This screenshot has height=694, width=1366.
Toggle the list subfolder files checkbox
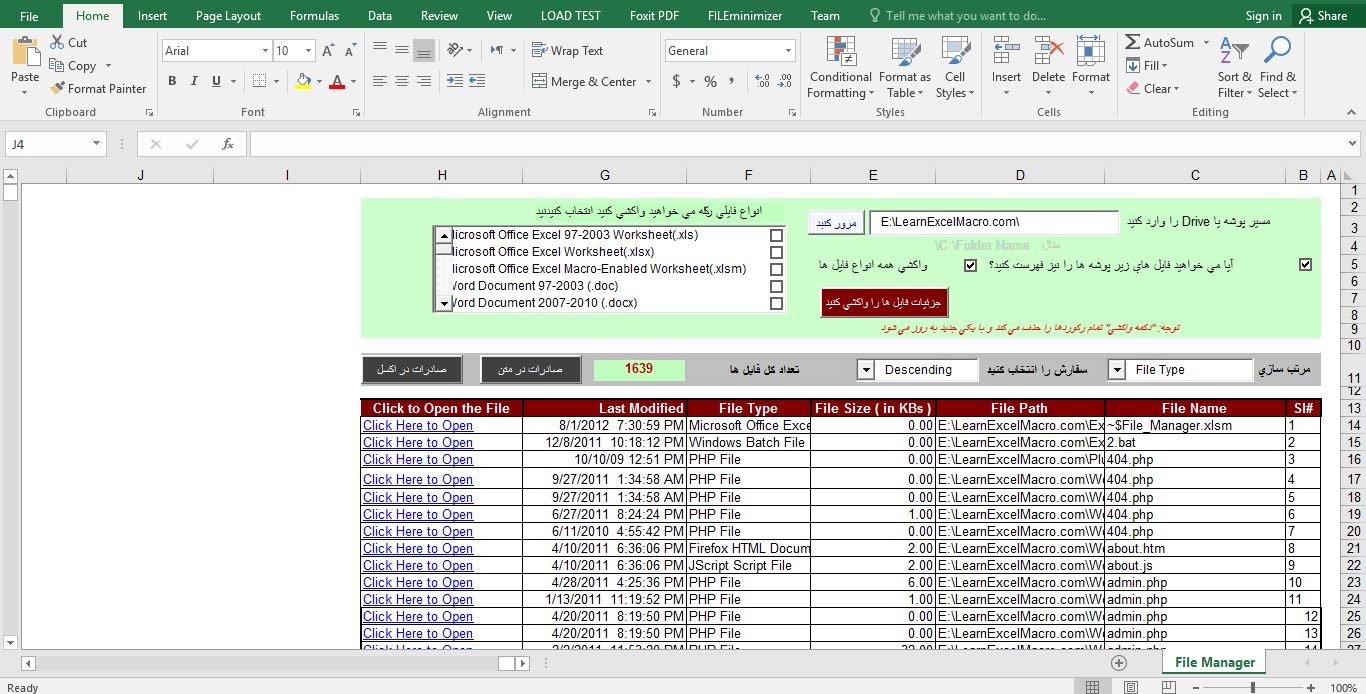pos(1304,265)
